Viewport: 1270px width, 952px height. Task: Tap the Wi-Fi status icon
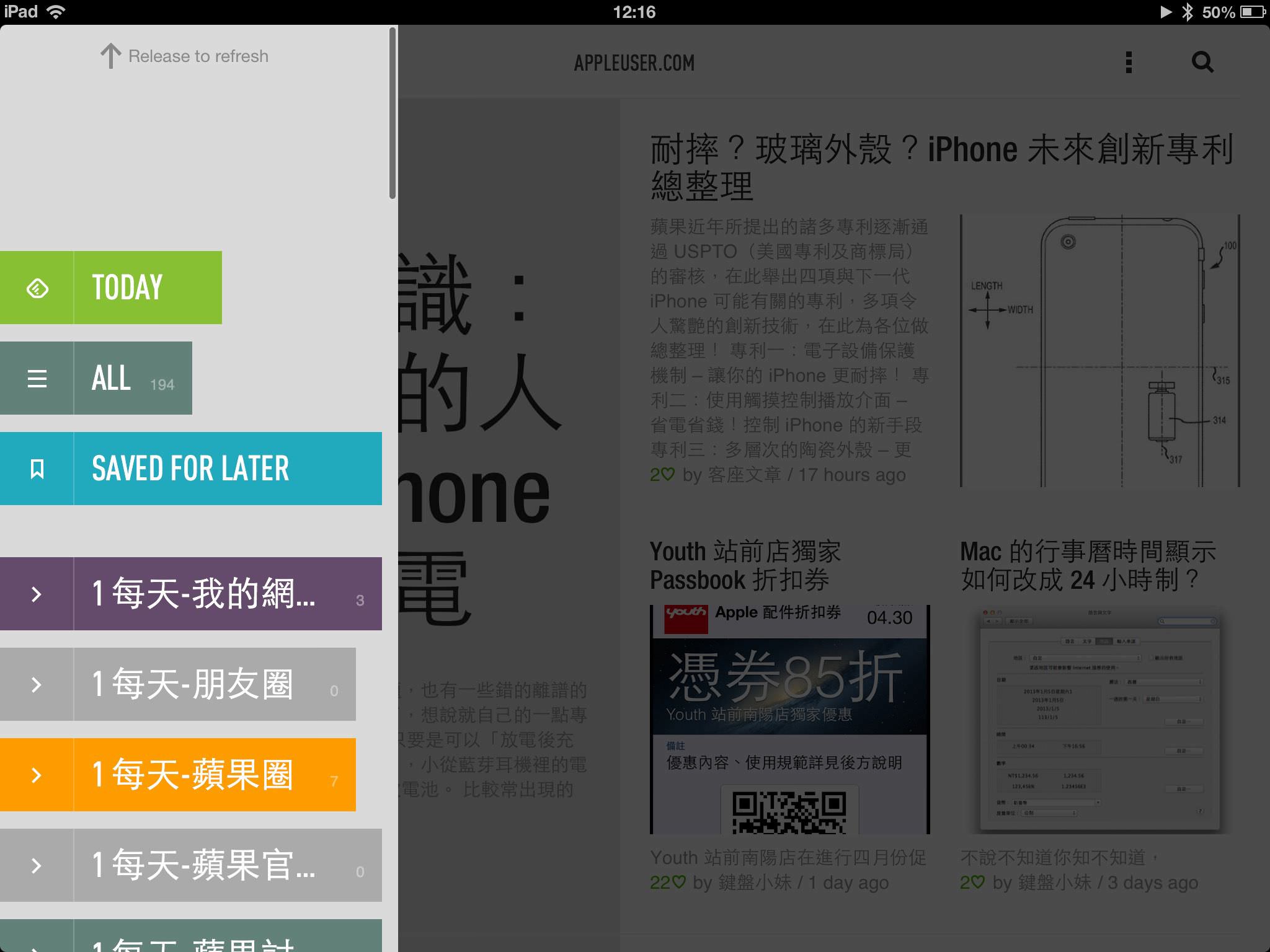tap(56, 12)
